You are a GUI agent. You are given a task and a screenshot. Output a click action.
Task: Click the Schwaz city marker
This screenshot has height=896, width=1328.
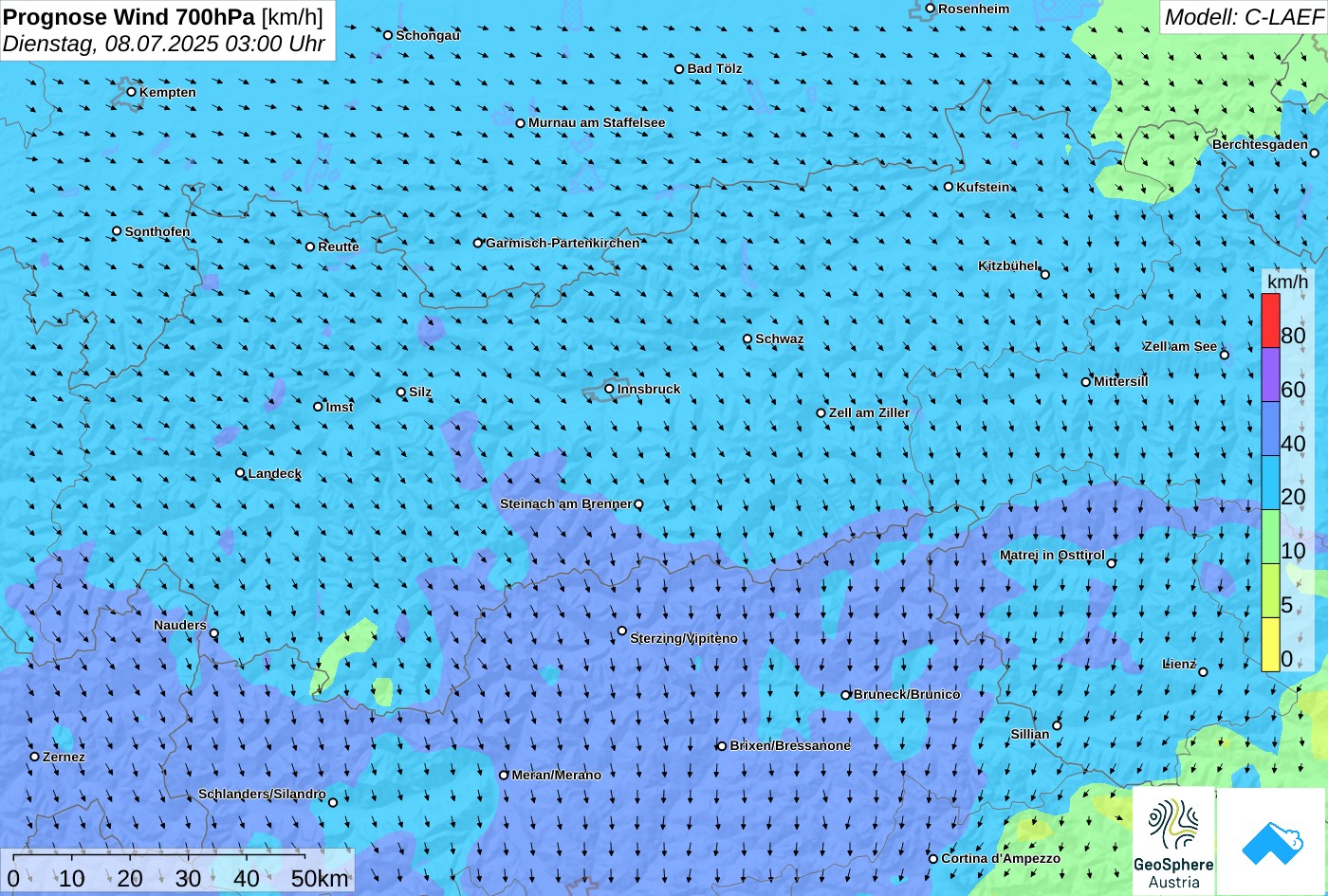pos(747,338)
